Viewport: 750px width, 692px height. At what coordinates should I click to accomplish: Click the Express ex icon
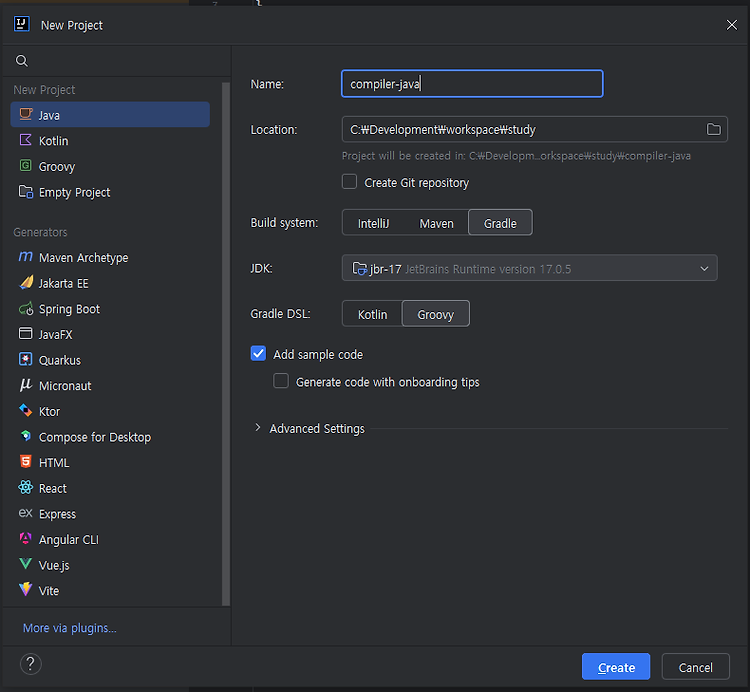pyautogui.click(x=25, y=513)
